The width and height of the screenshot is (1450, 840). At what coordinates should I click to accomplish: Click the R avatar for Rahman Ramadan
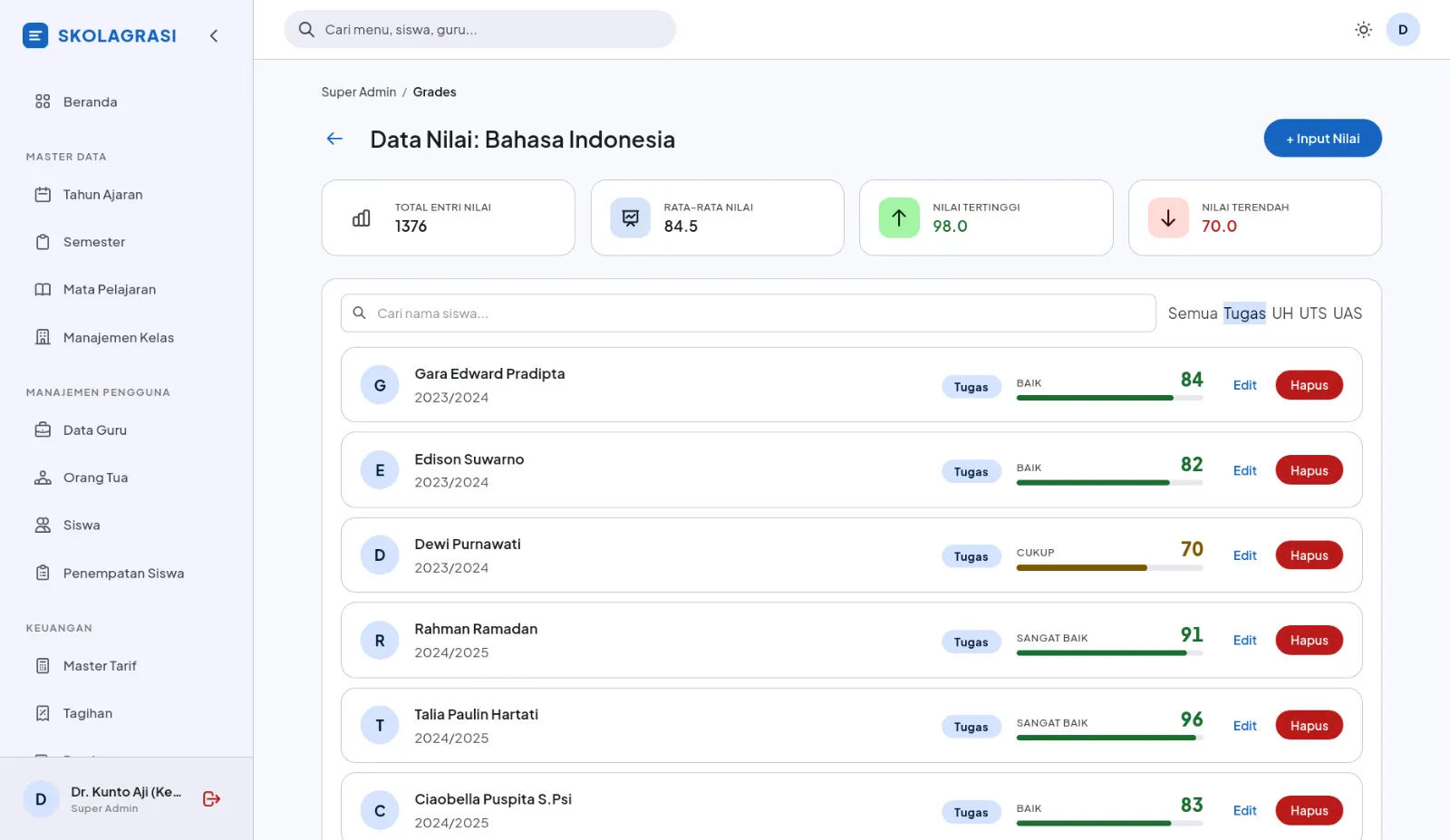380,641
